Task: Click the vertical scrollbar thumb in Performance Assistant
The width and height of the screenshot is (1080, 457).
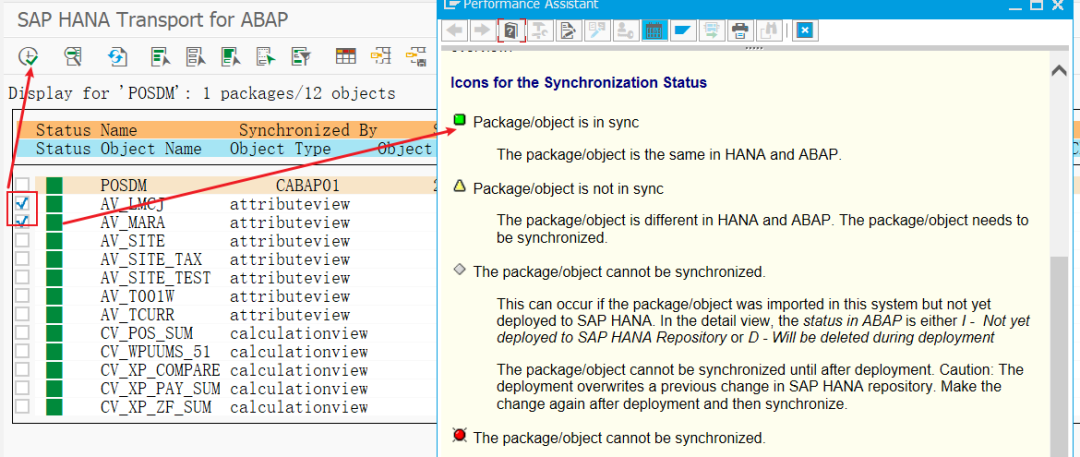Action: coord(1059,355)
